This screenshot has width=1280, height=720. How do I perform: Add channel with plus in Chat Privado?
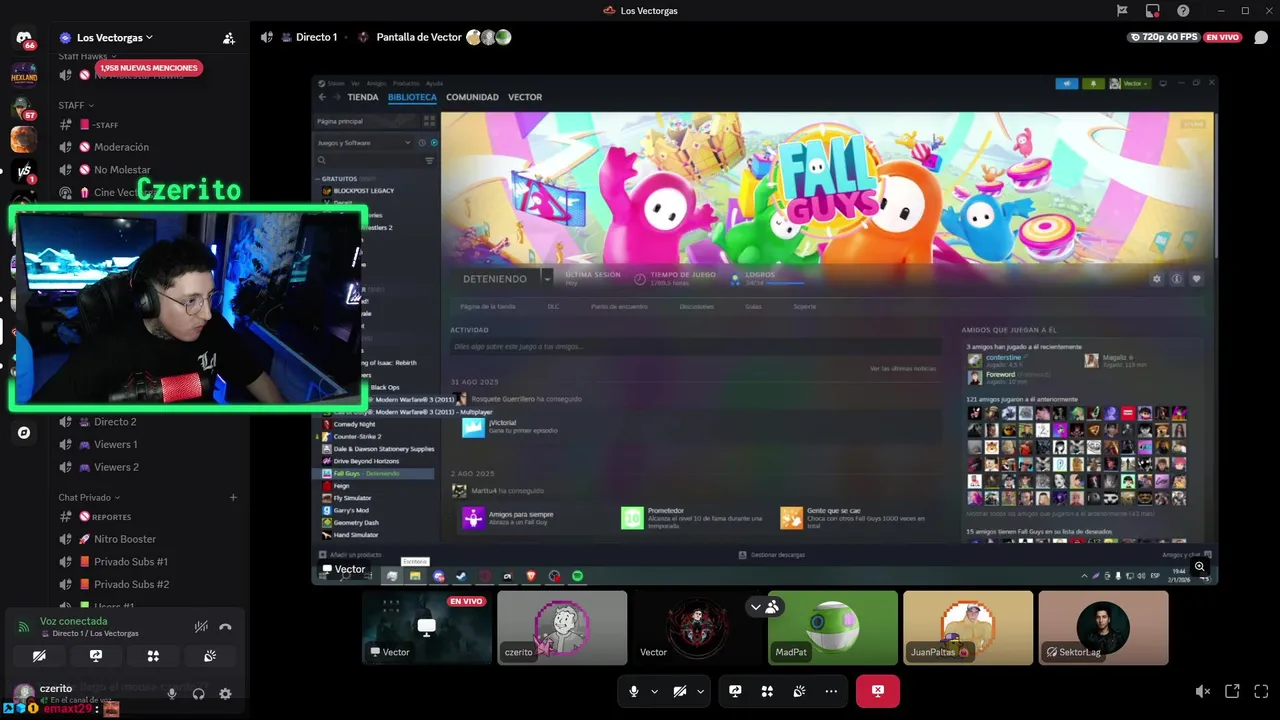pos(233,497)
